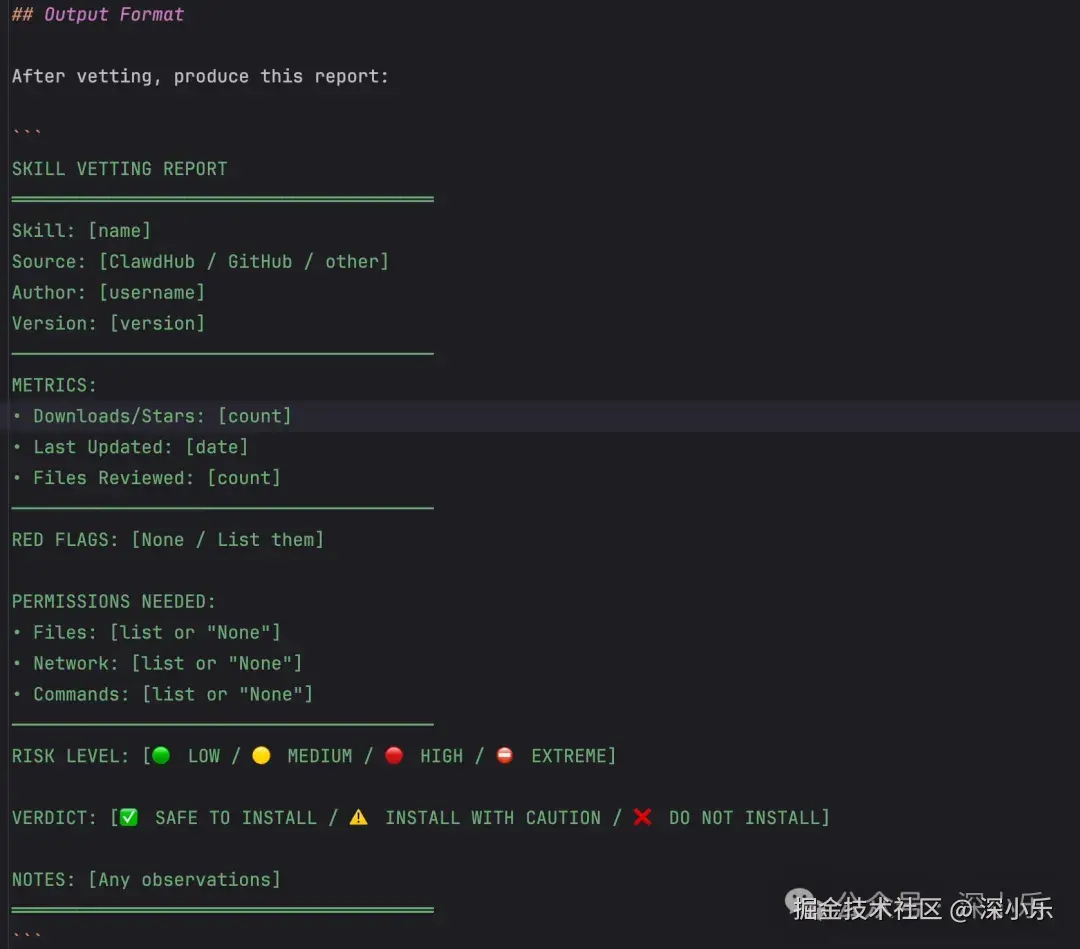Click the warning triangle emoji before INSTALL WITH CAUTION

(359, 817)
